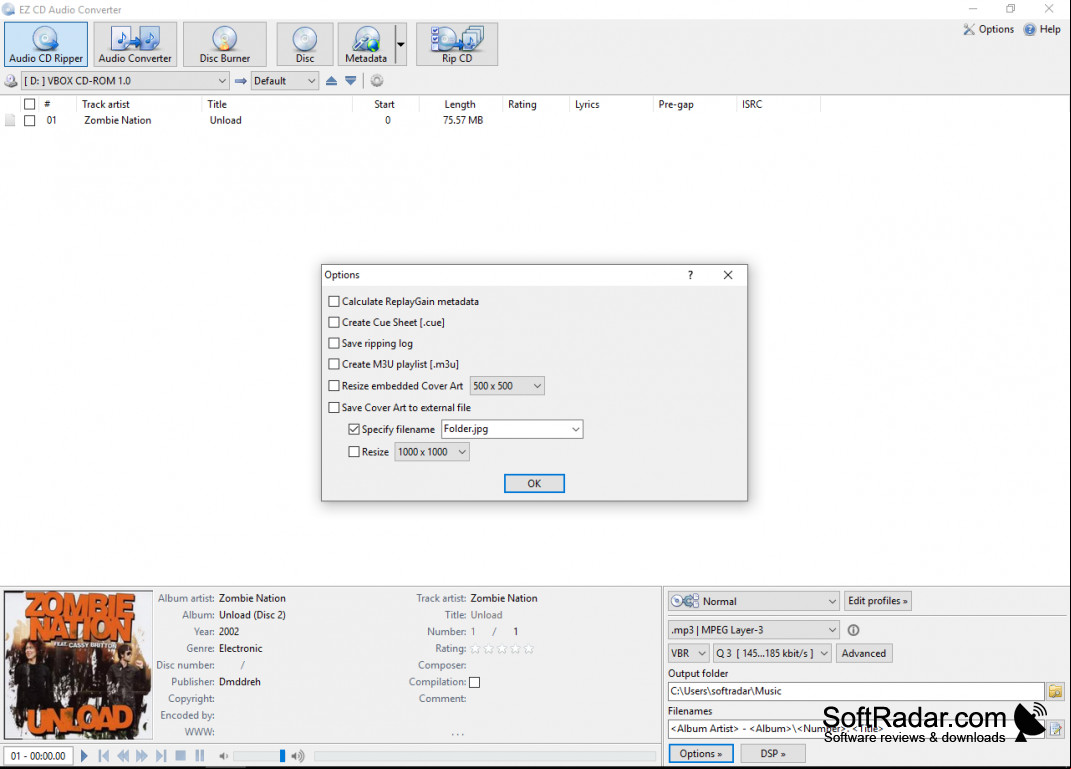Screen dimensions: 1071x769
Task: Open the Default drive profile dropdown
Action: coord(285,81)
